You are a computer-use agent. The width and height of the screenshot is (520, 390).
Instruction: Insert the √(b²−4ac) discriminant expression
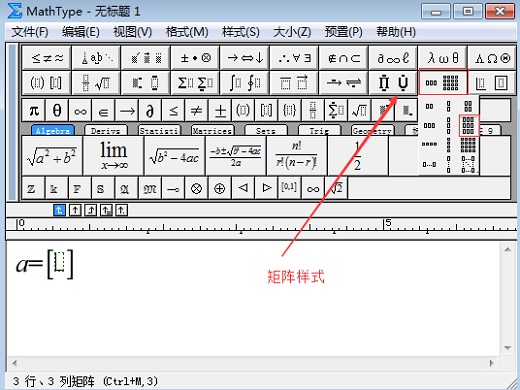175,155
